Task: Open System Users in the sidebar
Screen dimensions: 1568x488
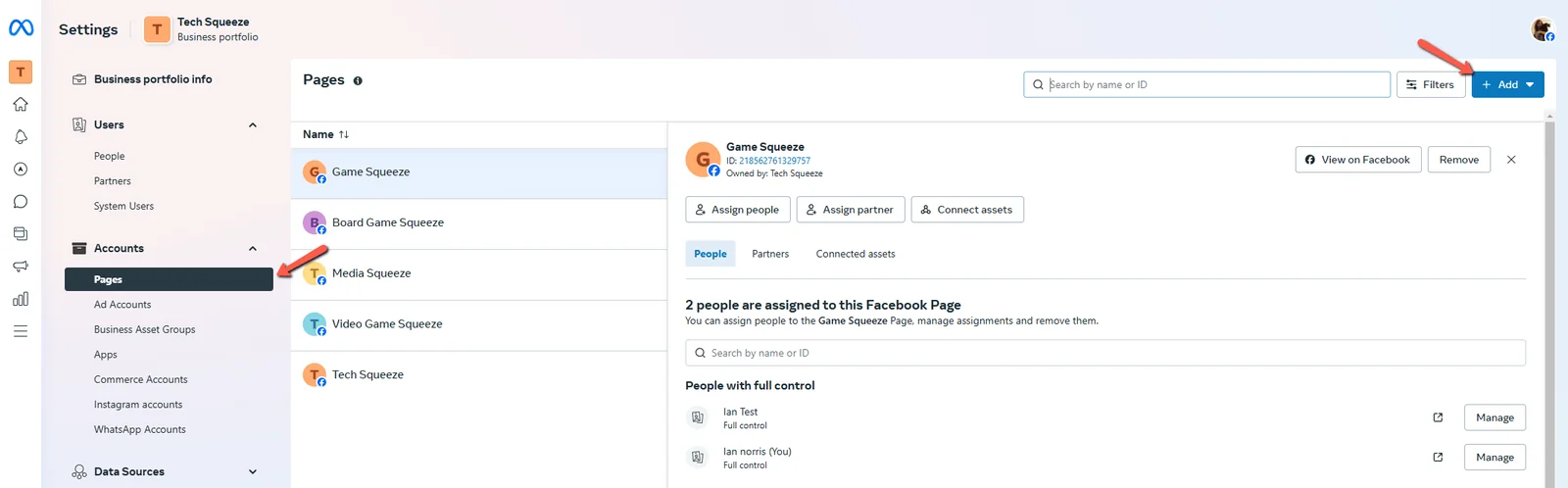Action: [123, 207]
